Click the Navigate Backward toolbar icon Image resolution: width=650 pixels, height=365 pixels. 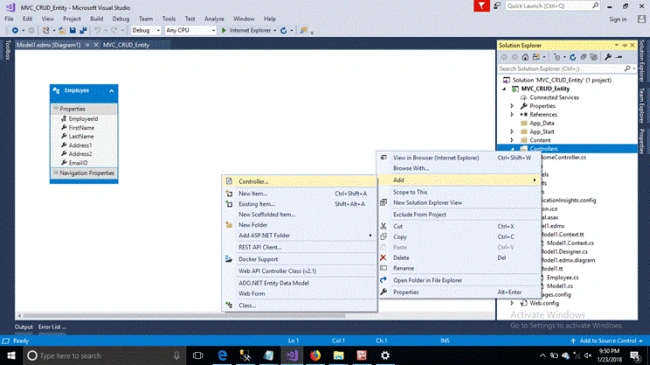click(15, 30)
